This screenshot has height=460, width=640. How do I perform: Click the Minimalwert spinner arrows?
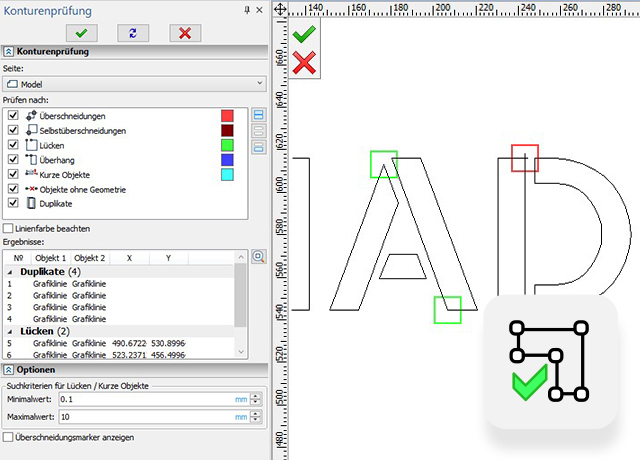pos(256,399)
